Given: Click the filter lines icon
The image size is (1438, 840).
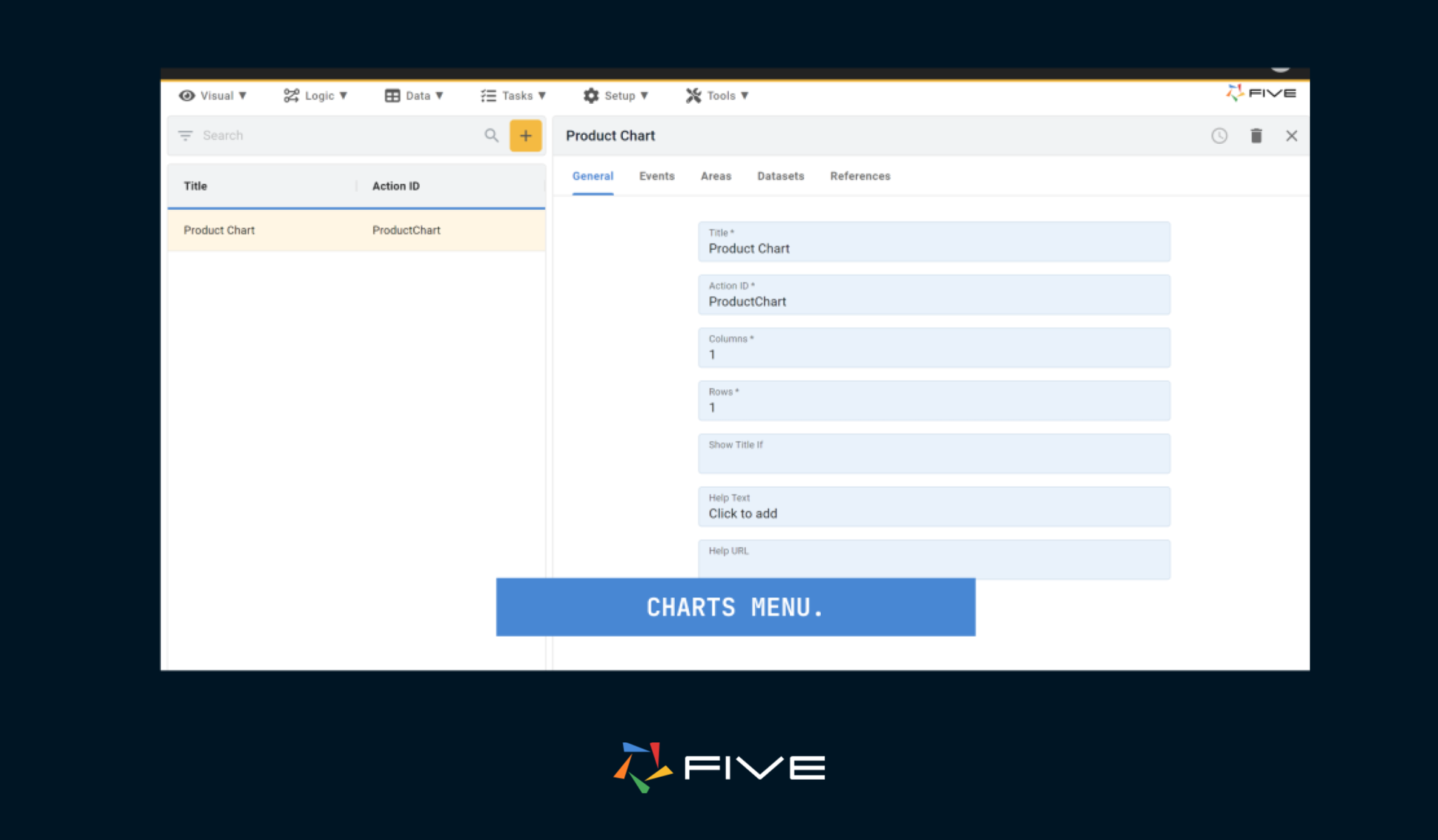Looking at the screenshot, I should tap(185, 135).
